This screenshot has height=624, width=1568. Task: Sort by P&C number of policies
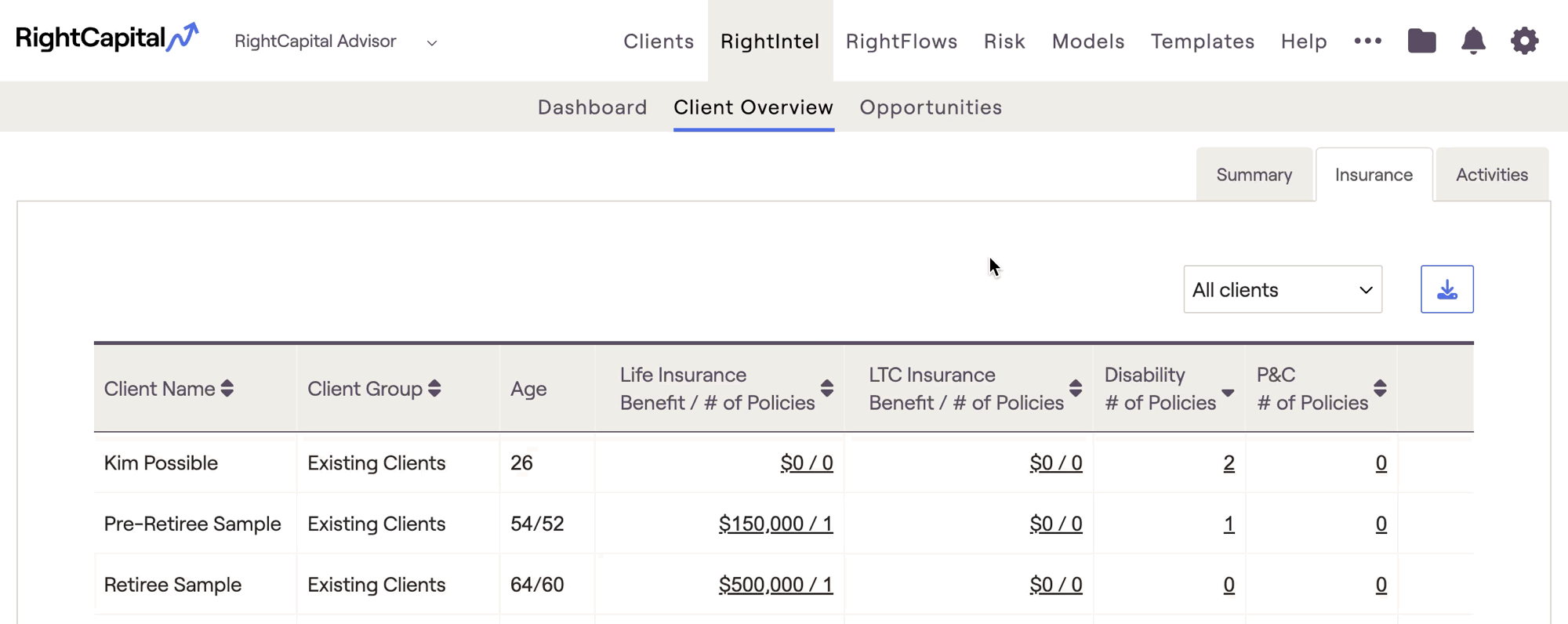coord(1380,388)
